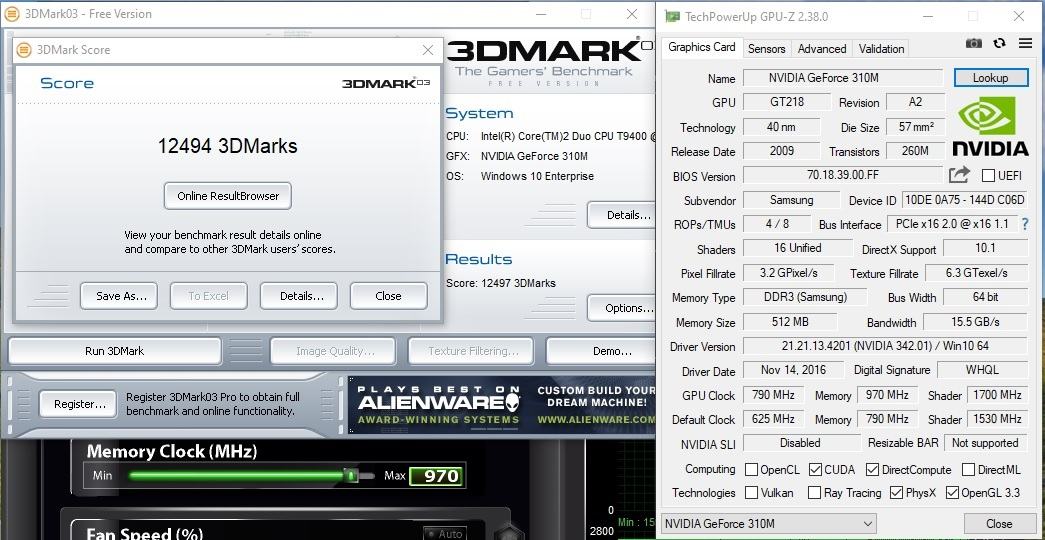Click the Bandwidth value 15.5 GB/s
Viewport: 1045px width, 540px height.
click(975, 322)
